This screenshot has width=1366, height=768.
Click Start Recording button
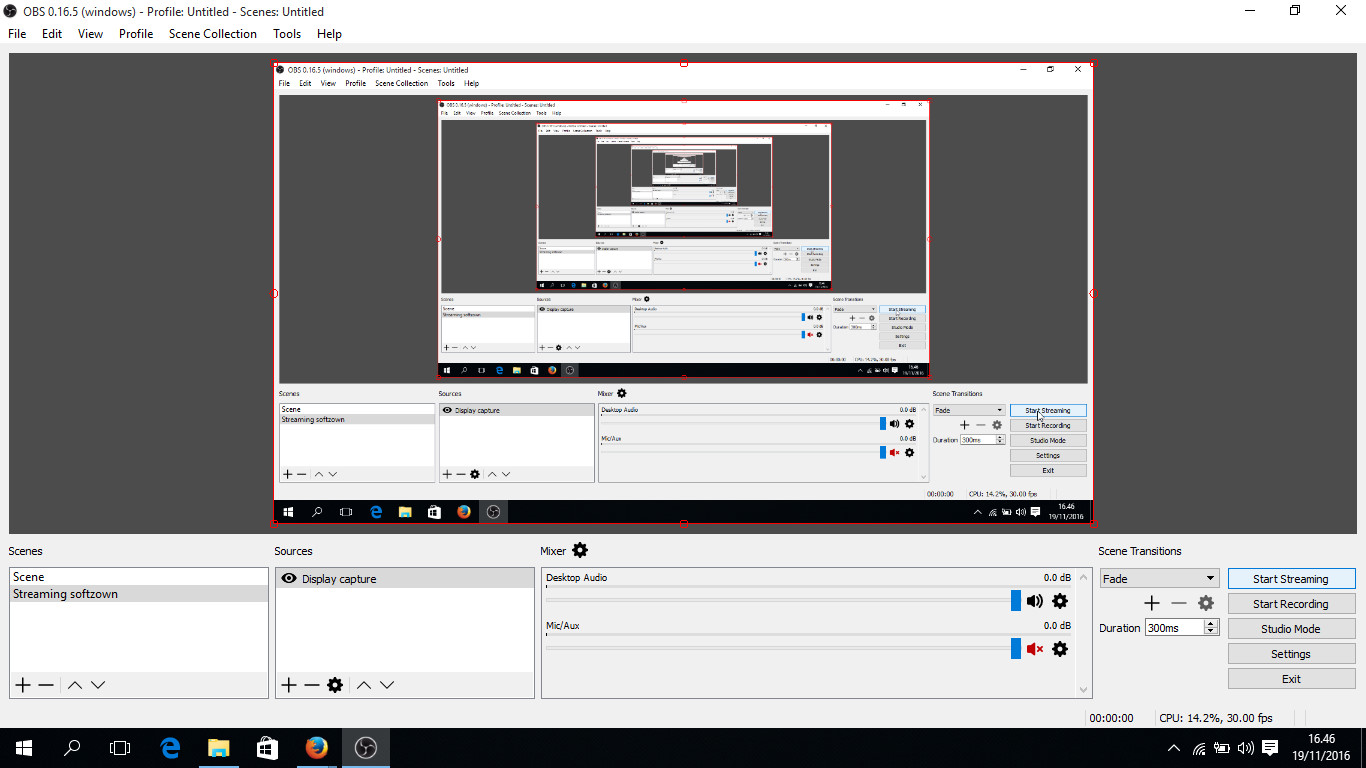[1291, 603]
